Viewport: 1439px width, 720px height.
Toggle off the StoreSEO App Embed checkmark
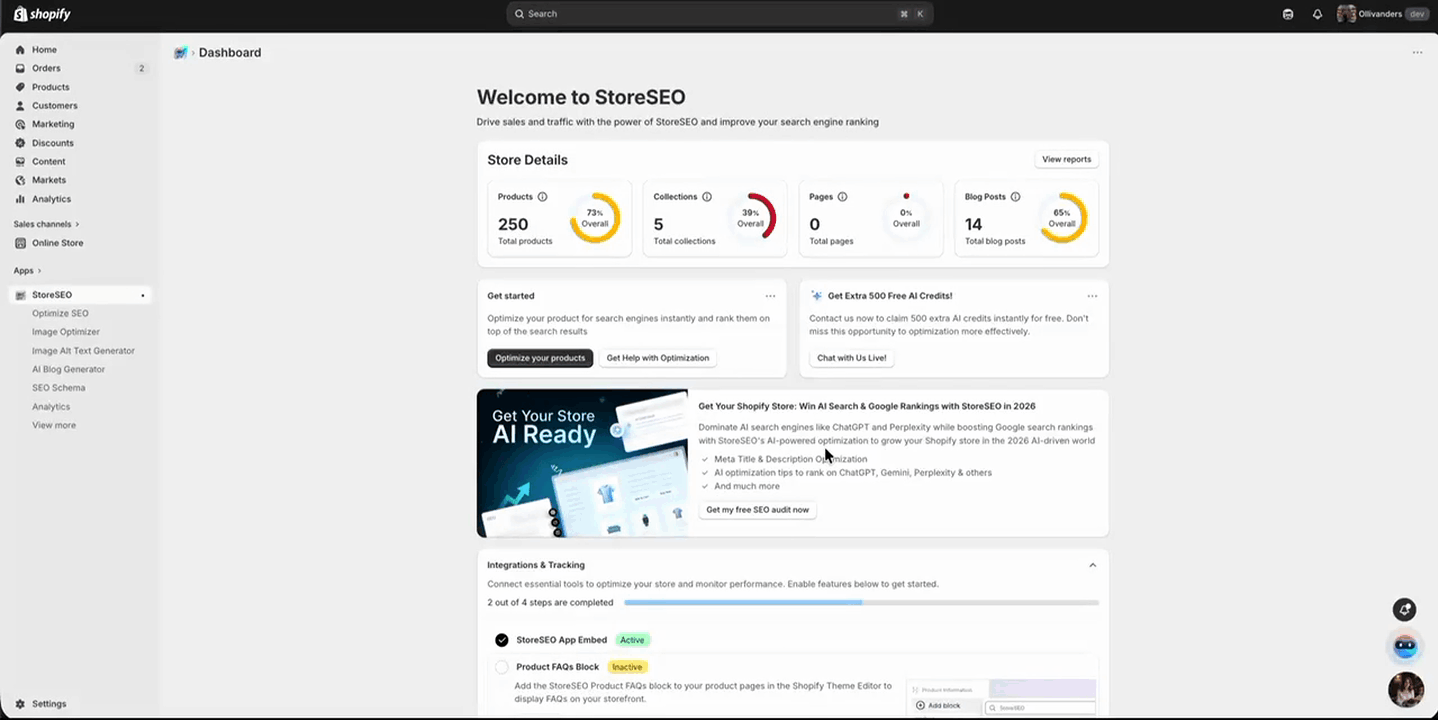pos(502,640)
